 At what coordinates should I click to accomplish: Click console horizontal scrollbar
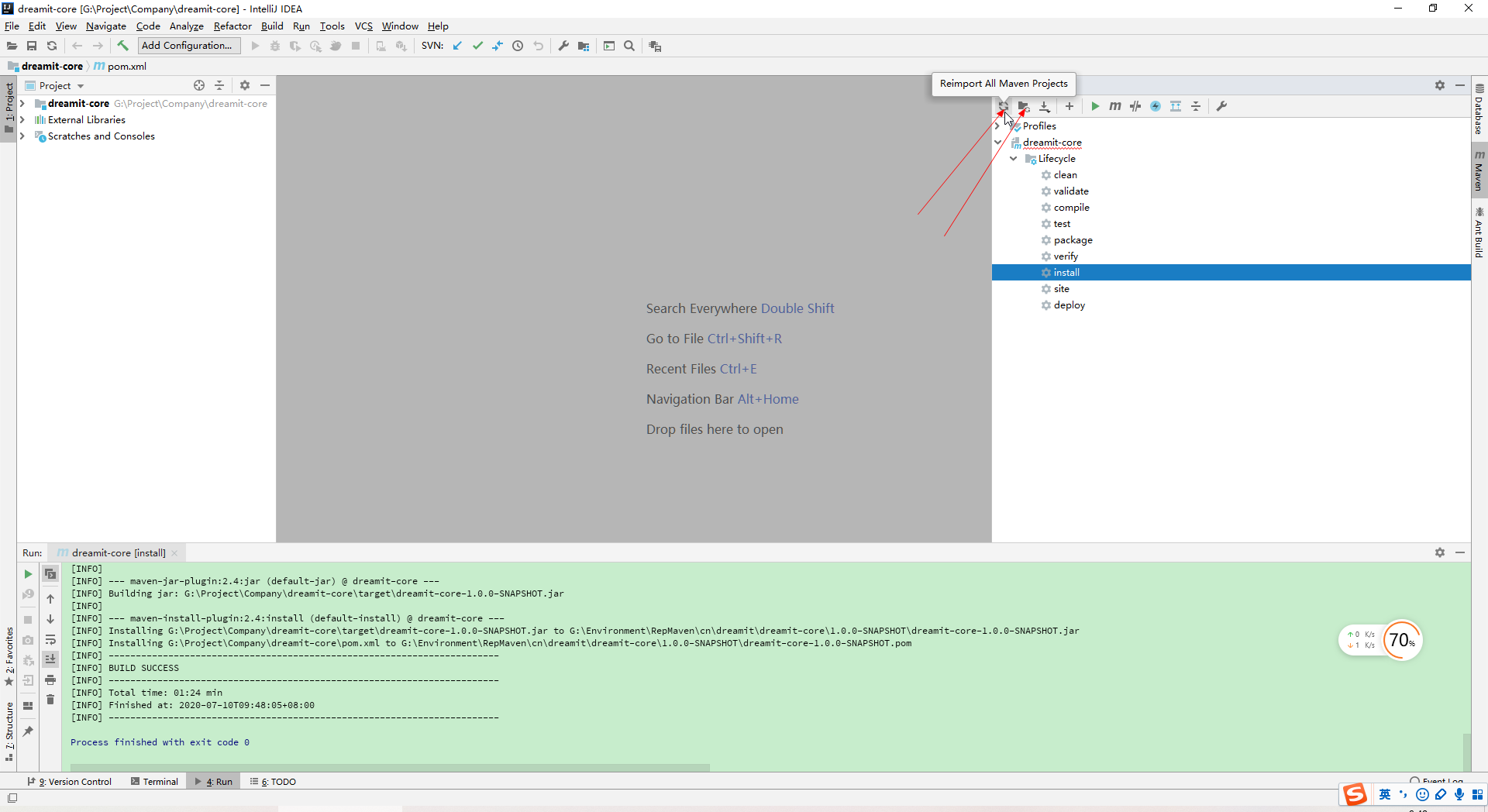point(390,767)
